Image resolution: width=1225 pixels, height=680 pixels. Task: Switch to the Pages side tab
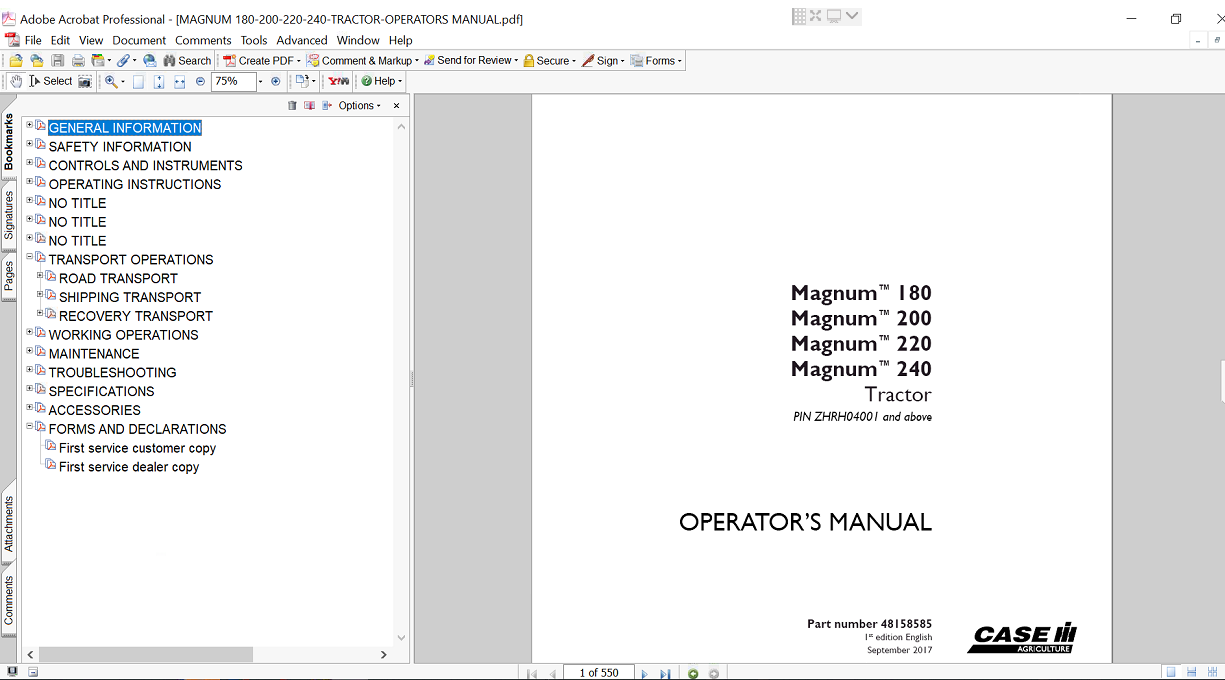[x=9, y=276]
